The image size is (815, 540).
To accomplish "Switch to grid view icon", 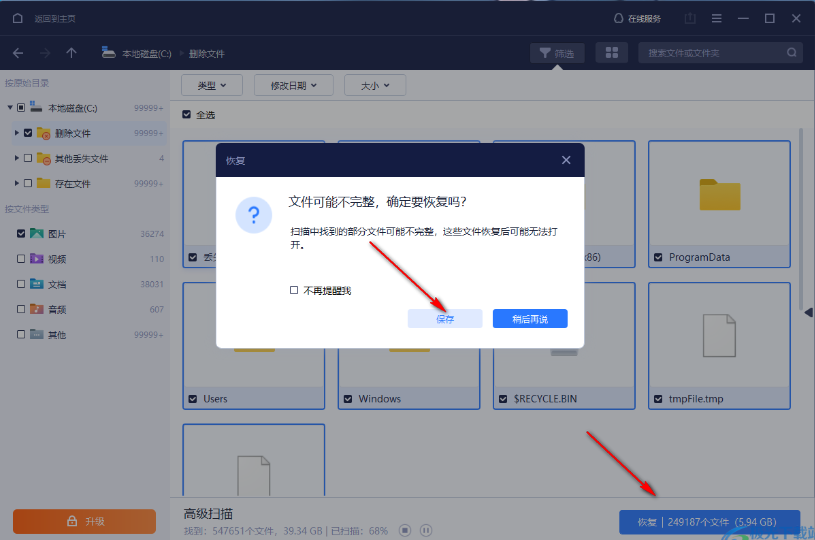I will pyautogui.click(x=612, y=52).
